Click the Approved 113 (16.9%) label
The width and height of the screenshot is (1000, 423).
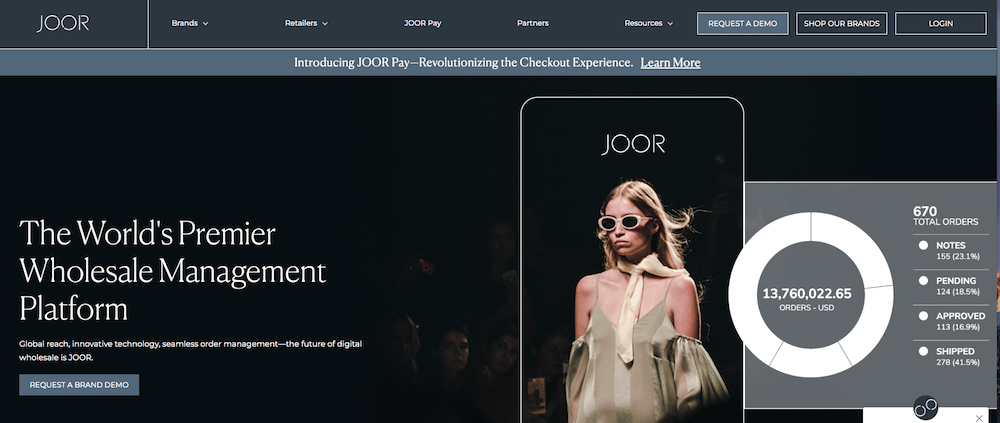tap(960, 321)
